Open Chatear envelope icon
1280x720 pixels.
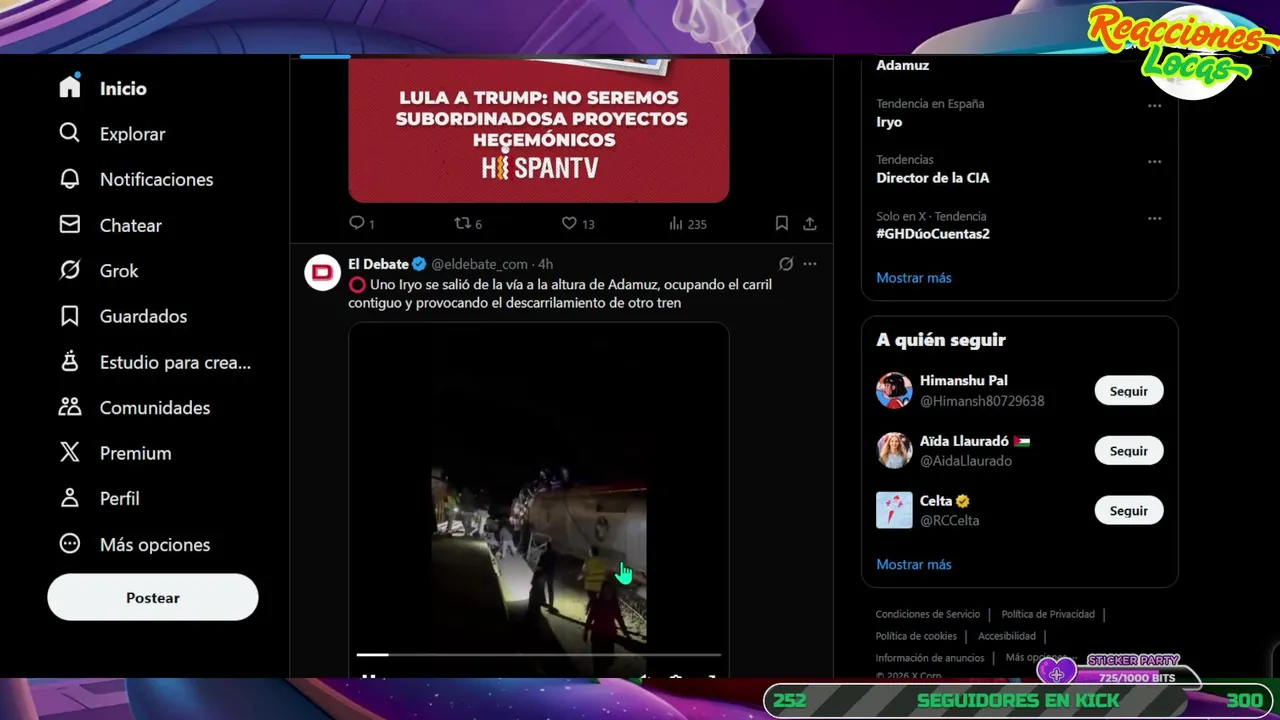[69, 225]
